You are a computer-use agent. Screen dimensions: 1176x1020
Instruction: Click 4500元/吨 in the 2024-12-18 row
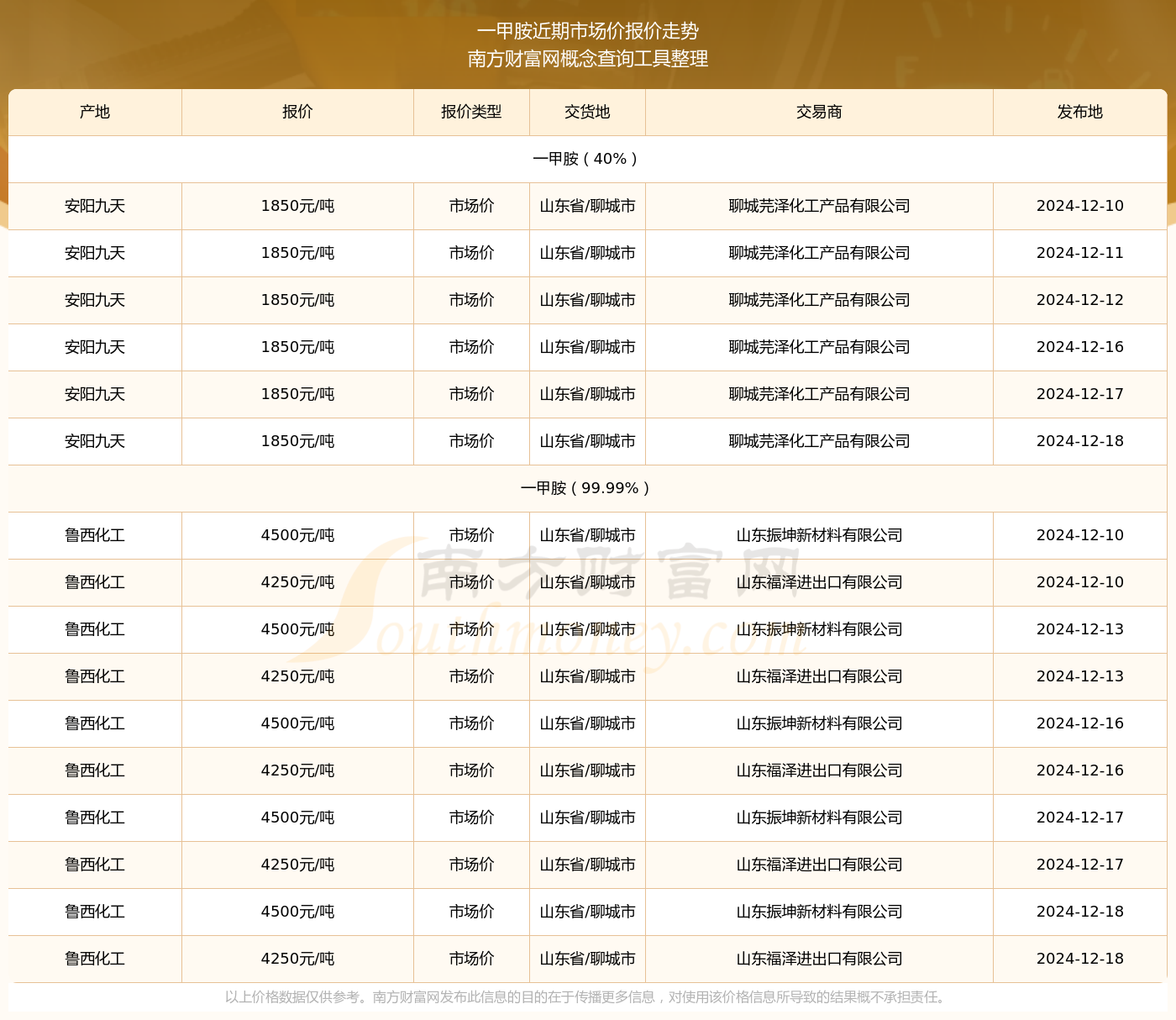pos(297,912)
